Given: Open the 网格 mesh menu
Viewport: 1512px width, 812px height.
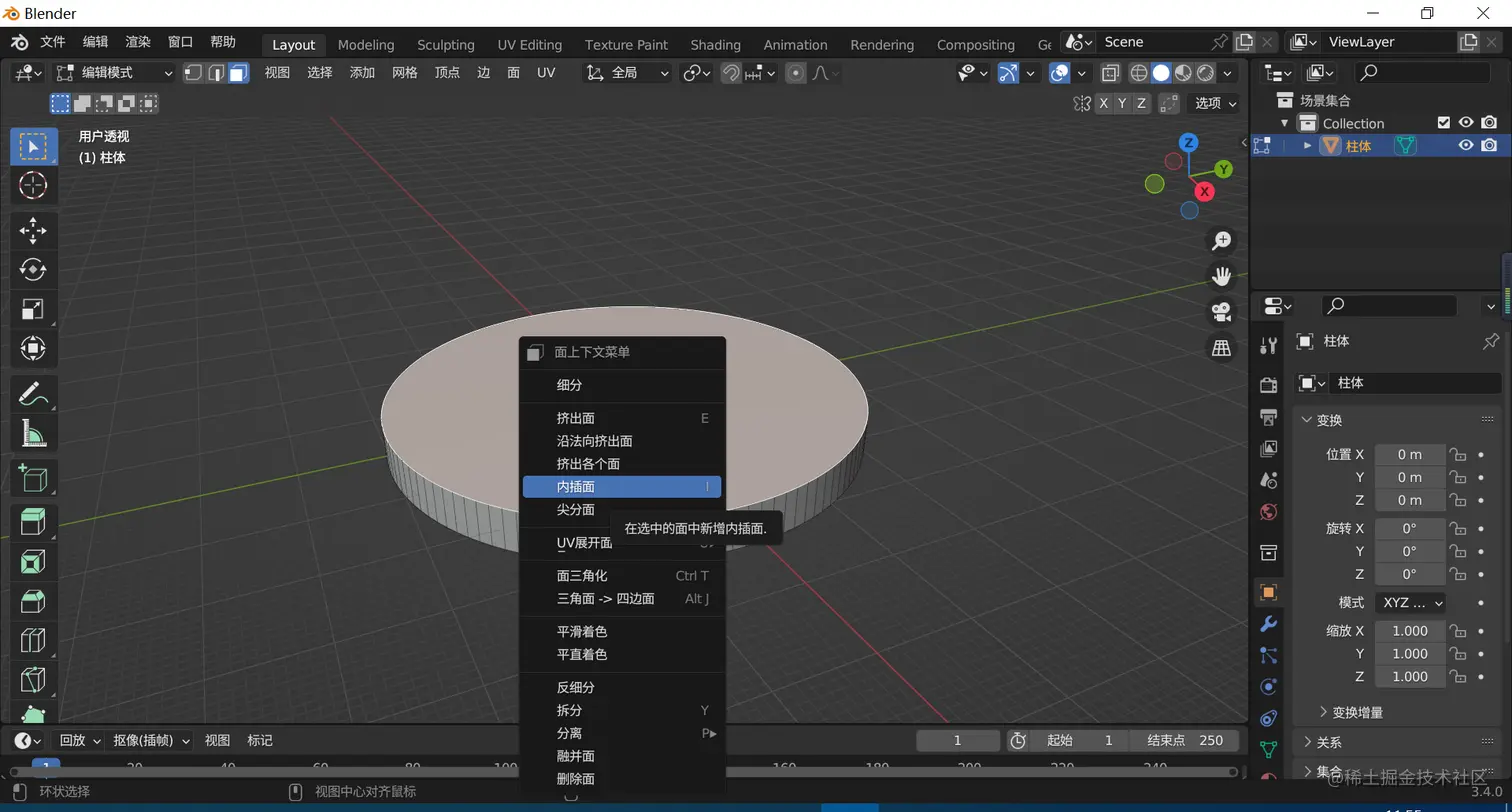Looking at the screenshot, I should click(x=405, y=72).
